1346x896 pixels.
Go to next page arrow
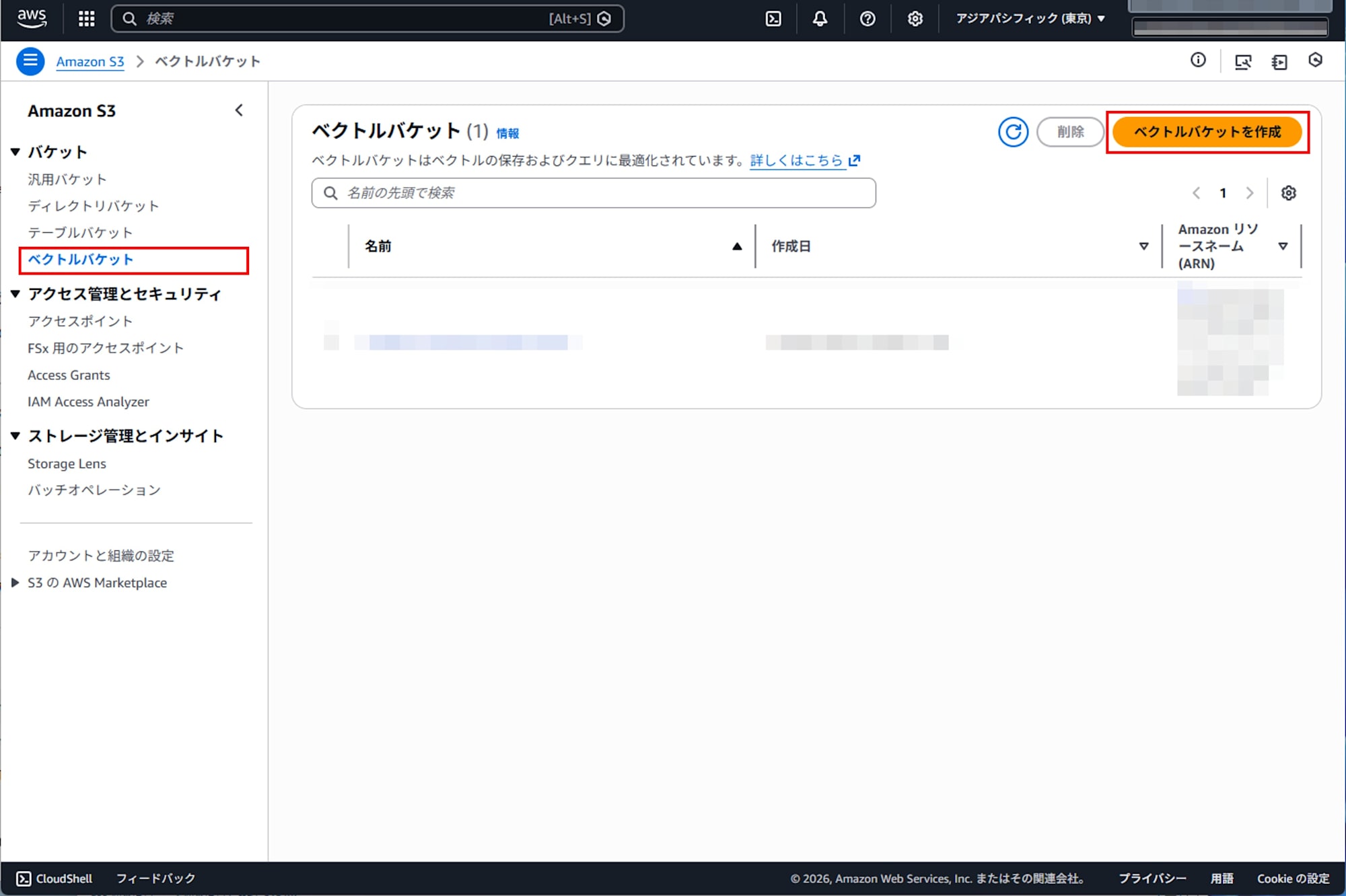[x=1249, y=193]
